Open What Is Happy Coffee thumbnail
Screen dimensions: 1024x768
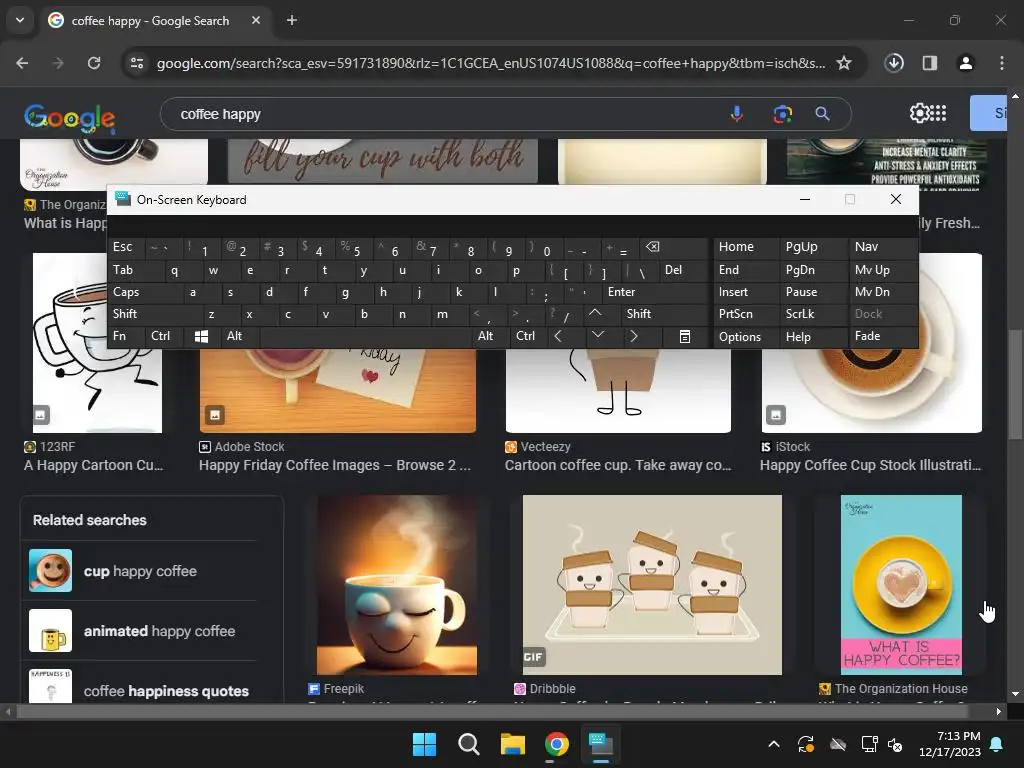point(901,584)
